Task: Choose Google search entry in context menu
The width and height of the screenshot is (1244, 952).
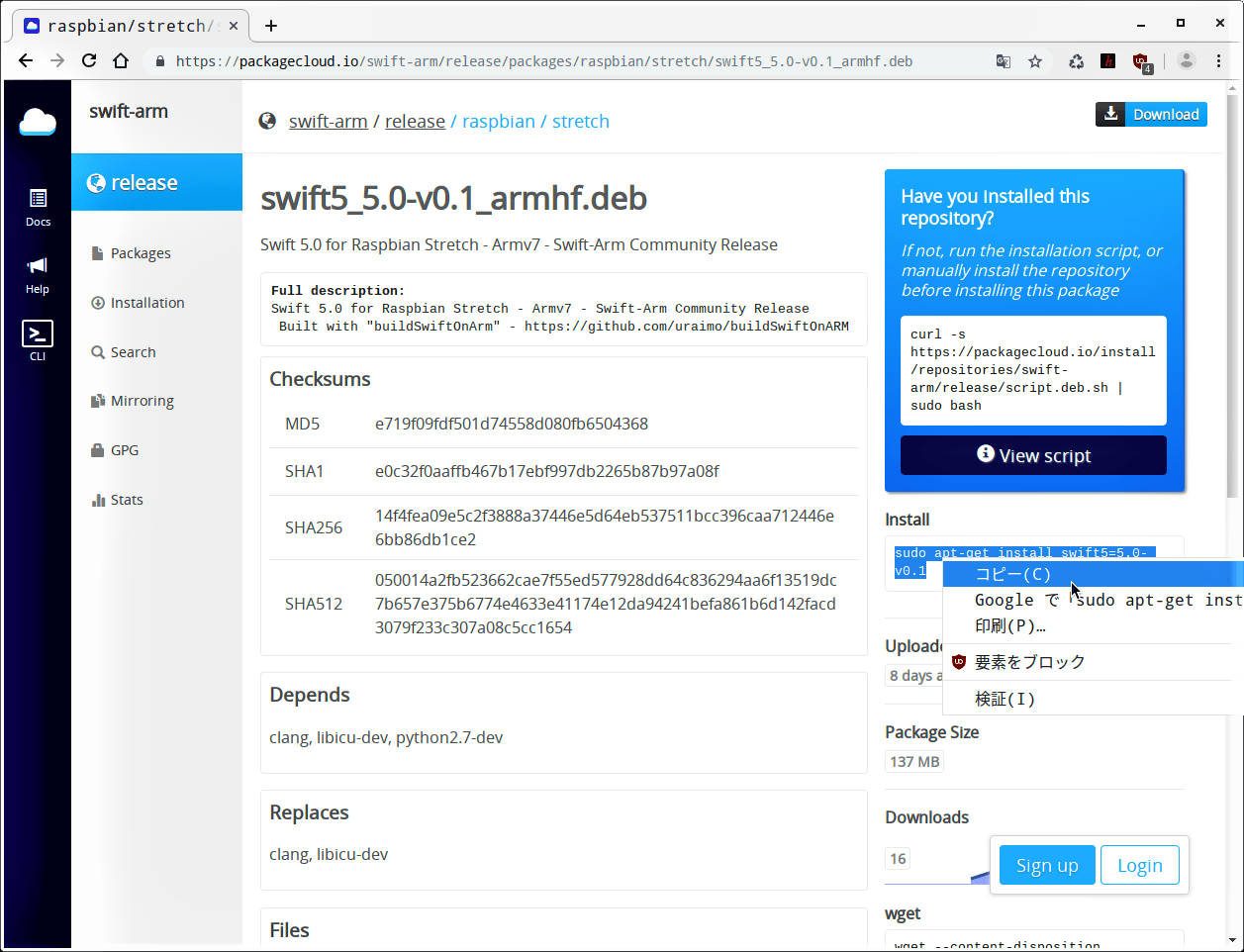Action: [1093, 600]
